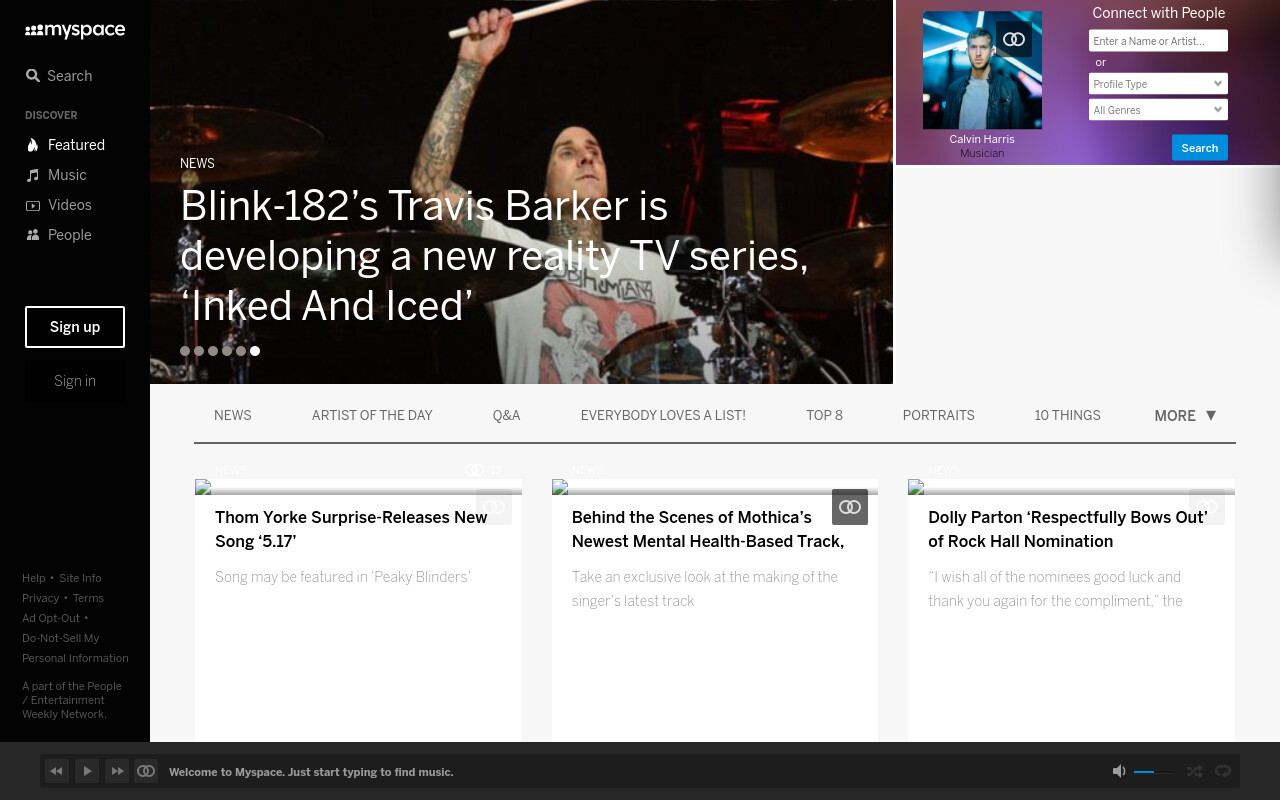Select the Q&A tab

point(506,415)
